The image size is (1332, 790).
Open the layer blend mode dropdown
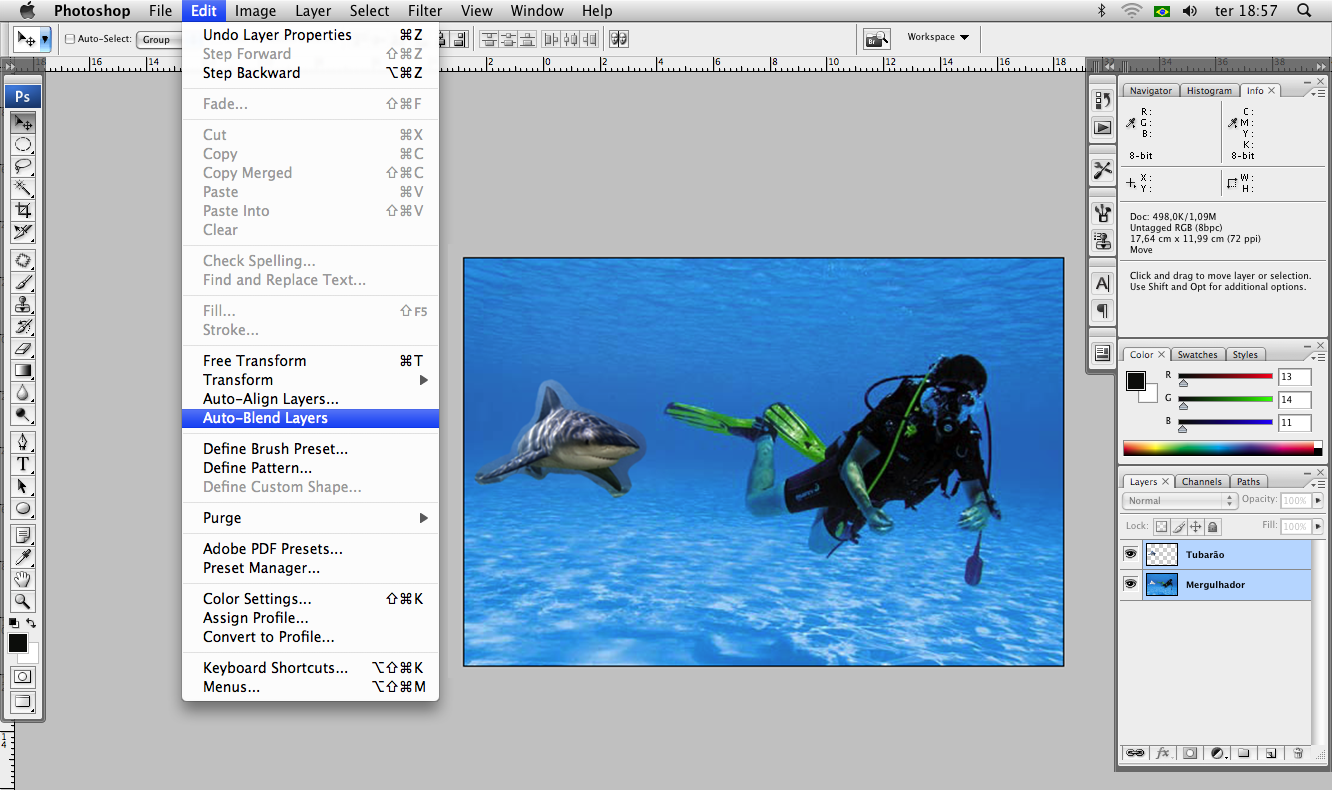click(x=1179, y=500)
